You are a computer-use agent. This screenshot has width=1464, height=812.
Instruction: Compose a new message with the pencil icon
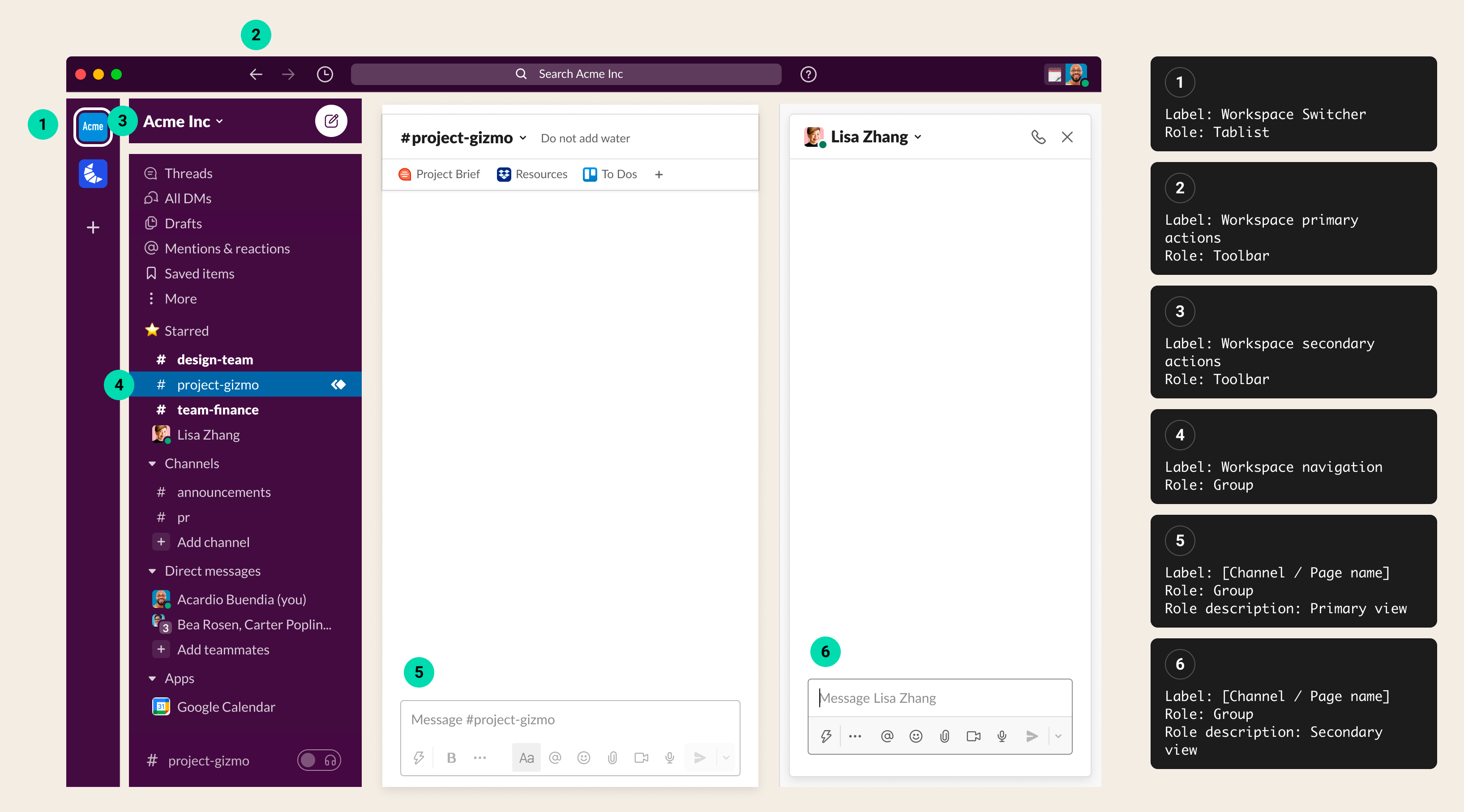click(x=332, y=121)
